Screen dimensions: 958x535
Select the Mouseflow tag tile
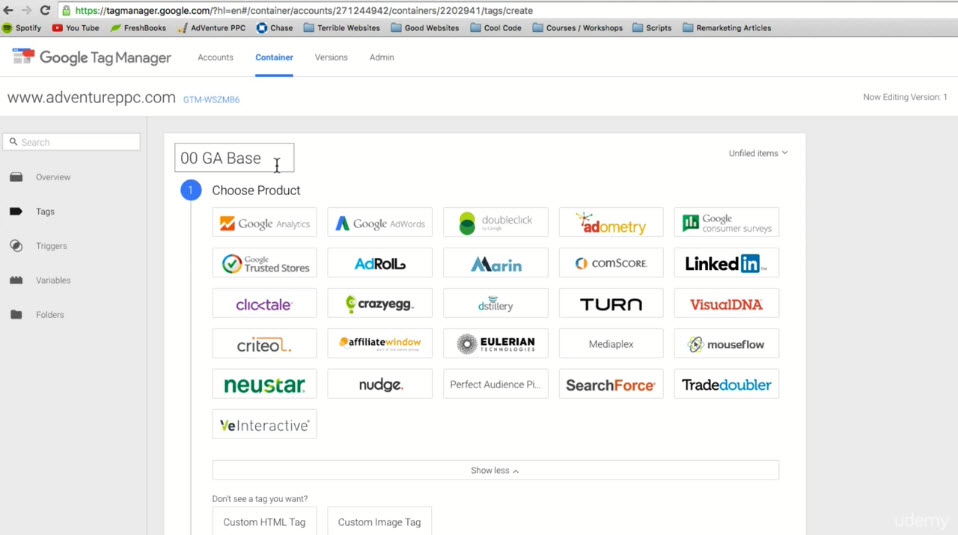tap(726, 344)
